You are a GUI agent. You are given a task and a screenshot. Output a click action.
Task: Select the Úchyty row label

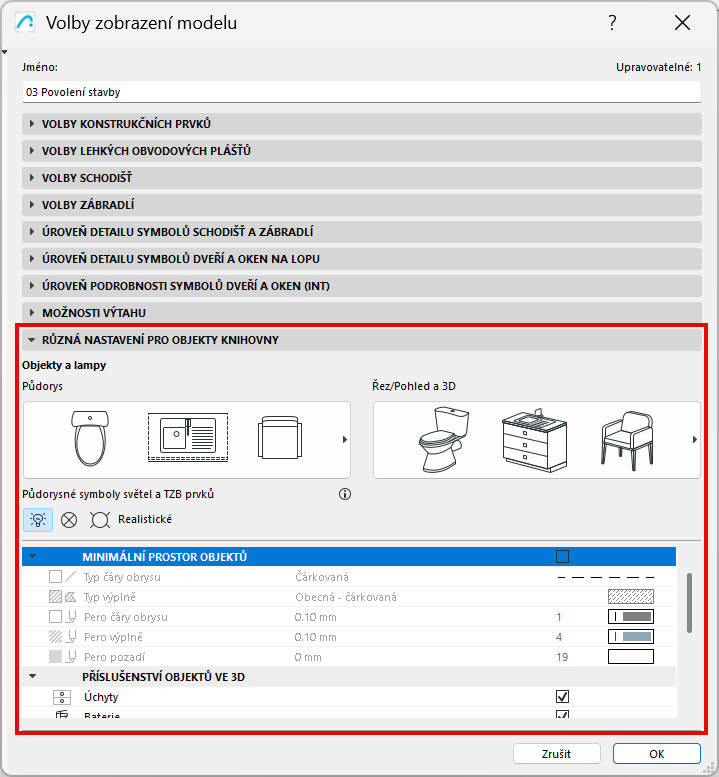(x=101, y=697)
